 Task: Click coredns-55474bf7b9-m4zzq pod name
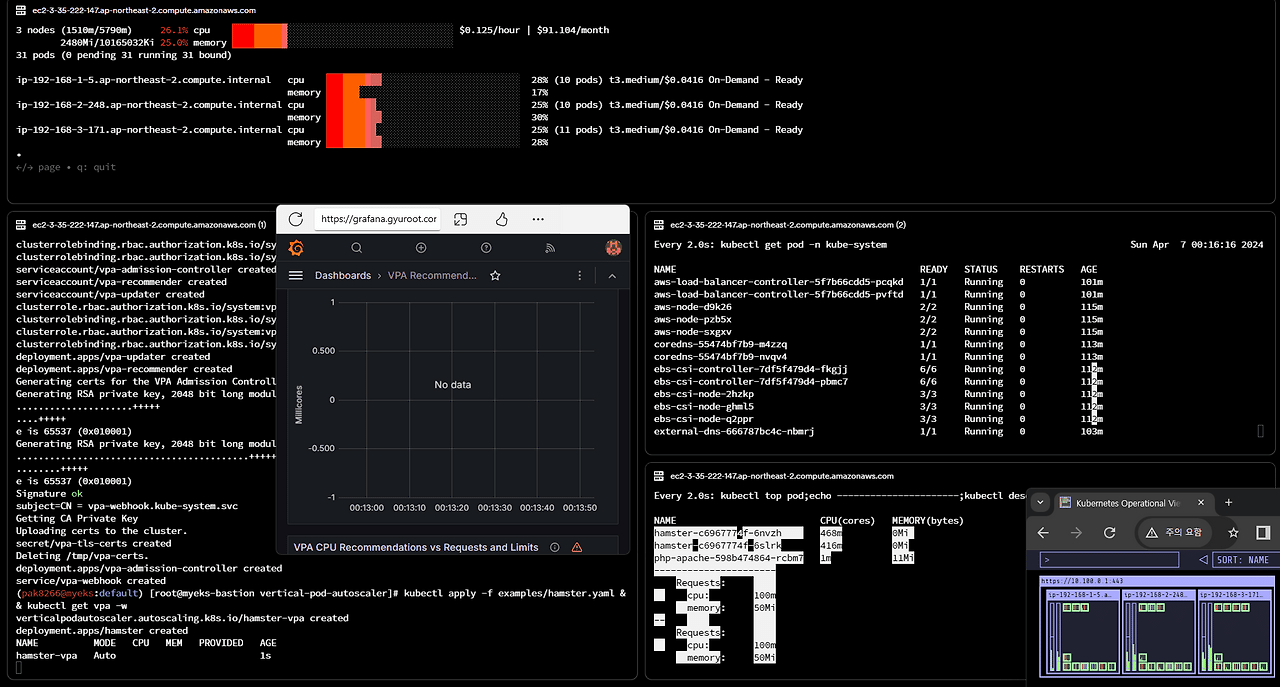click(720, 344)
